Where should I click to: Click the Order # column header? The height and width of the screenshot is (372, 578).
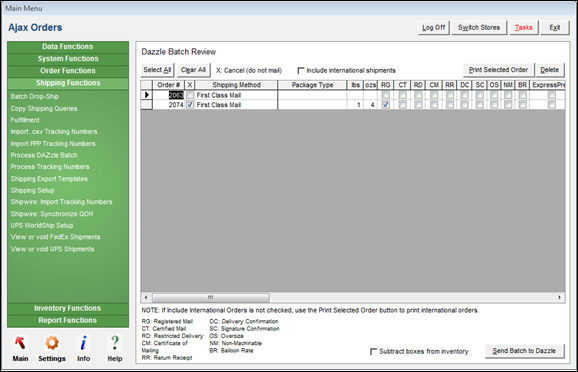[168, 85]
